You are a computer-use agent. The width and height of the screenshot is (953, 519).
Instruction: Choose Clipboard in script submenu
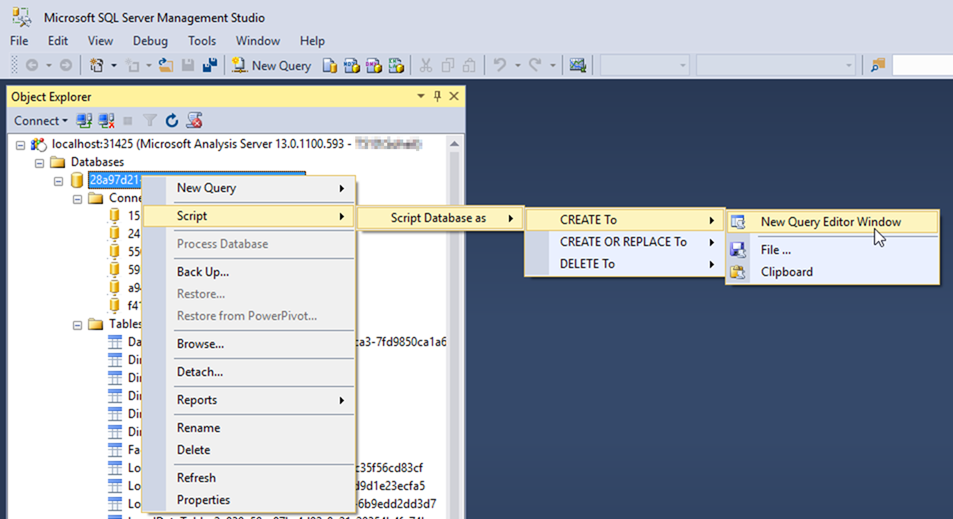tap(832, 272)
